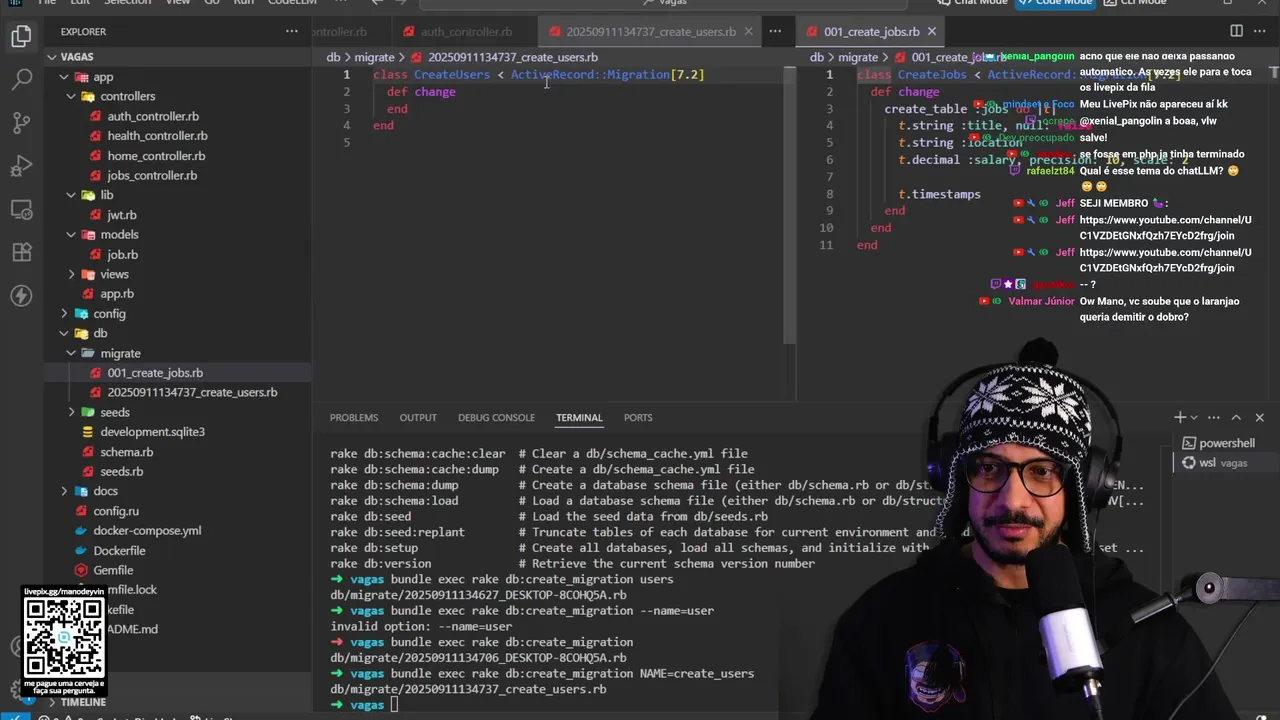This screenshot has width=1280, height=720.
Task: Open Remote Explorer view in activity bar
Action: 21,209
